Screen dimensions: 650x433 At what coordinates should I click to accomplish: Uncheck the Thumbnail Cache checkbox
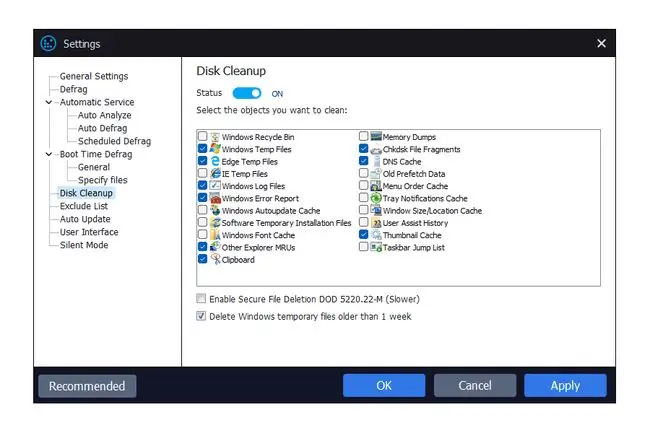(x=364, y=235)
